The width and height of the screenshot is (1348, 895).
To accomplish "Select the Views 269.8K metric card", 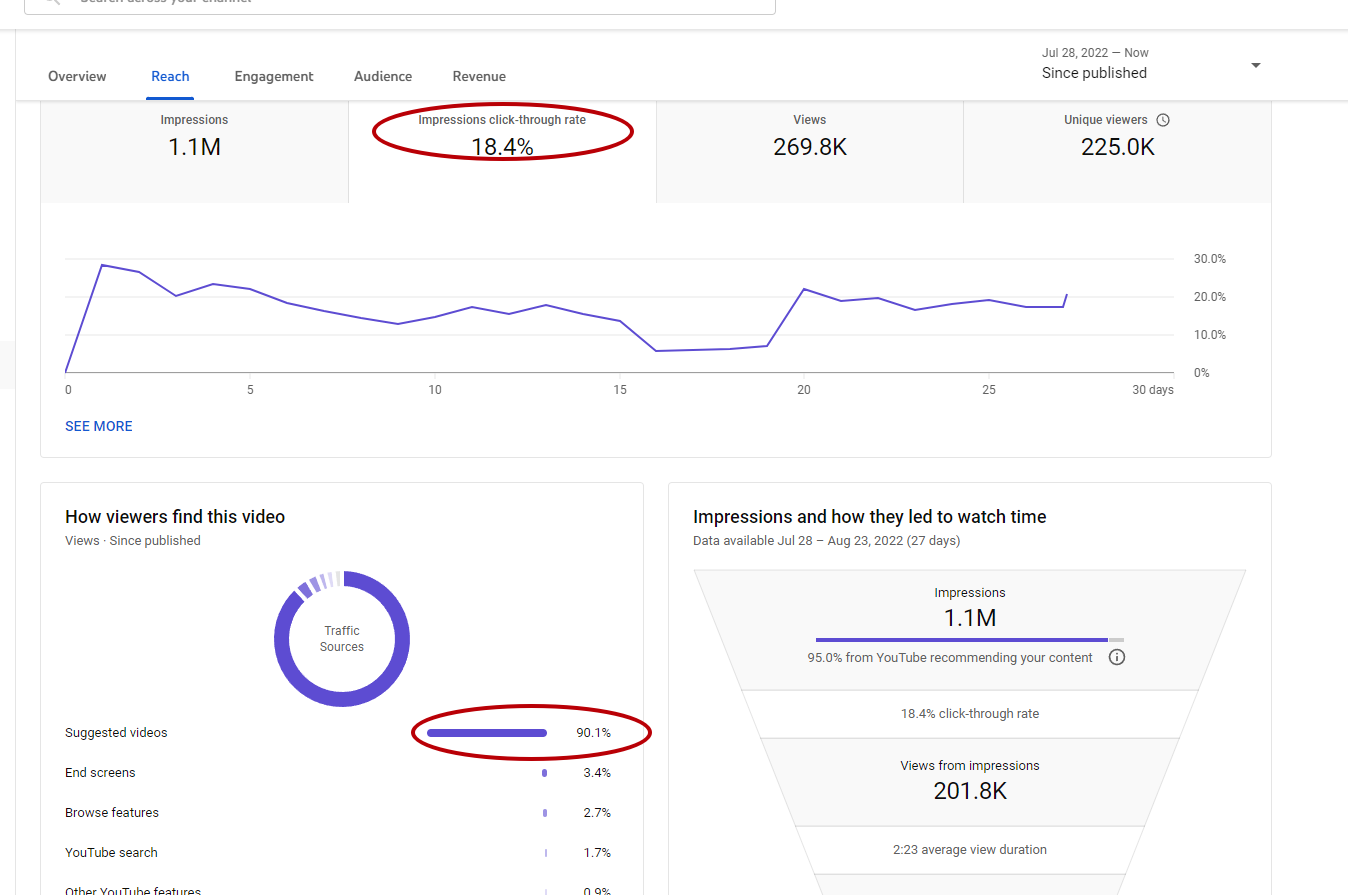I will pyautogui.click(x=810, y=152).
